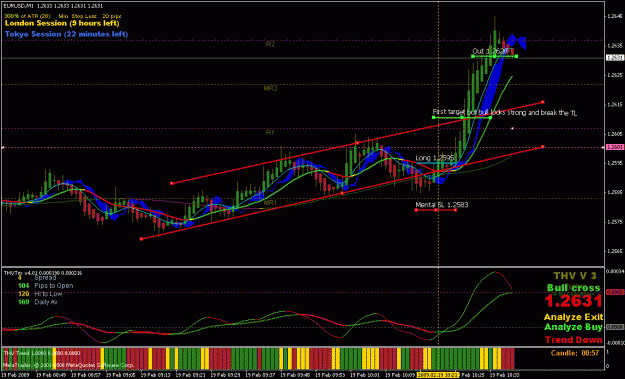
Task: Click the '120 Hi to Low' readout
Action: click(x=40, y=294)
